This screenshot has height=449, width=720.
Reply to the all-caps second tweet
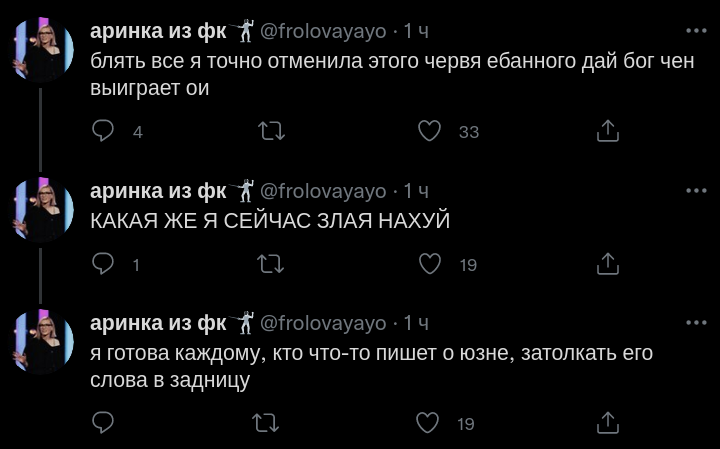coord(103,263)
